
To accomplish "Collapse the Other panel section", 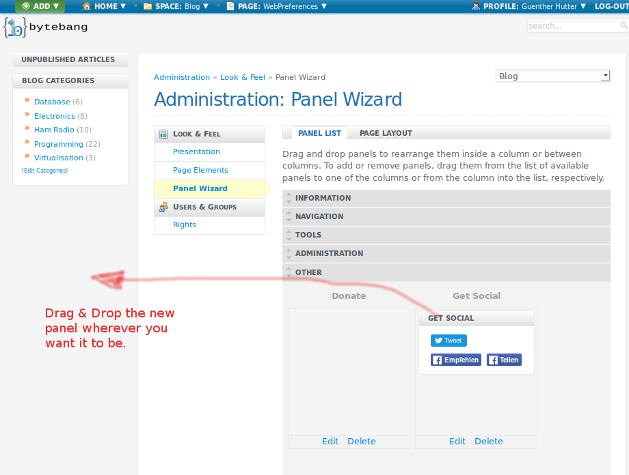I will point(446,272).
